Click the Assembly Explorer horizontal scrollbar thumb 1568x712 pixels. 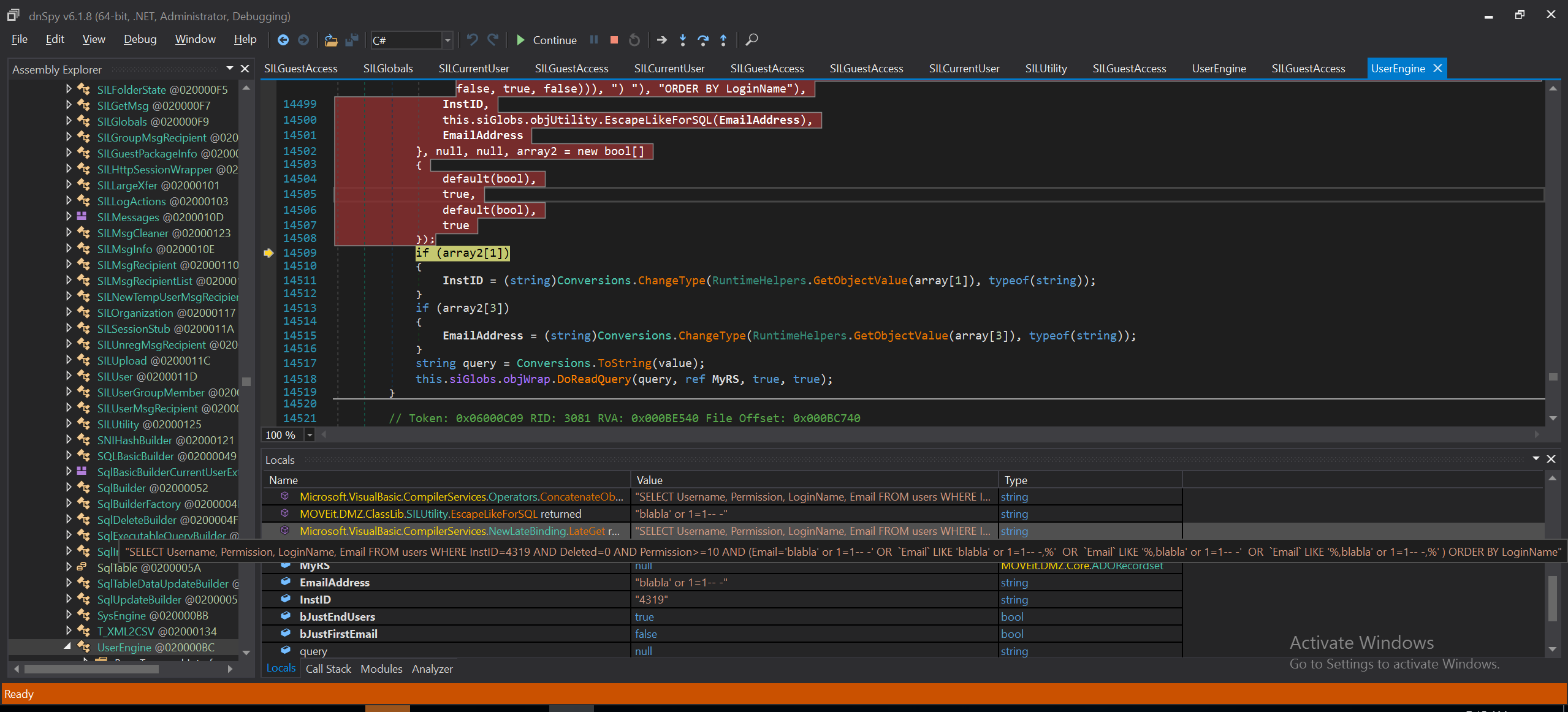92,668
